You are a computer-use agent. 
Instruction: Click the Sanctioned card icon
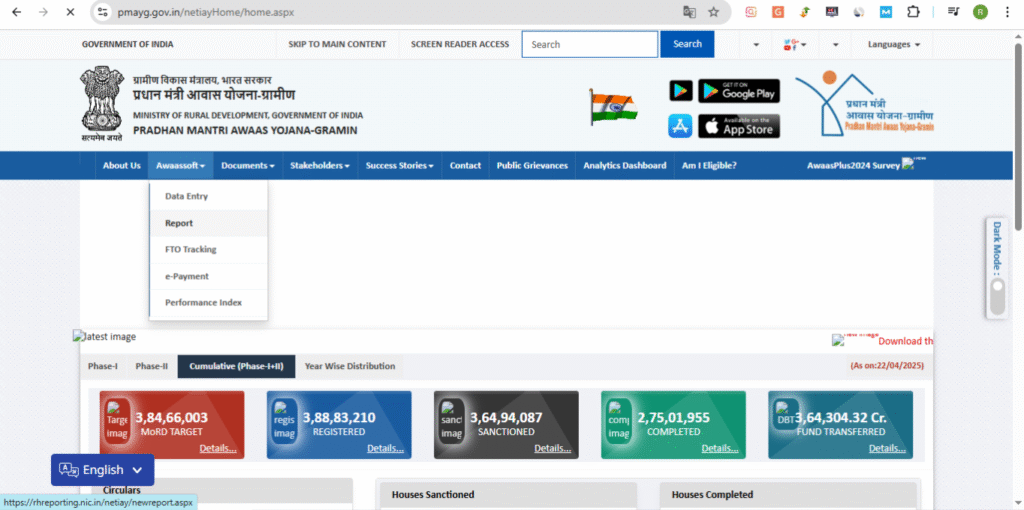(x=452, y=422)
